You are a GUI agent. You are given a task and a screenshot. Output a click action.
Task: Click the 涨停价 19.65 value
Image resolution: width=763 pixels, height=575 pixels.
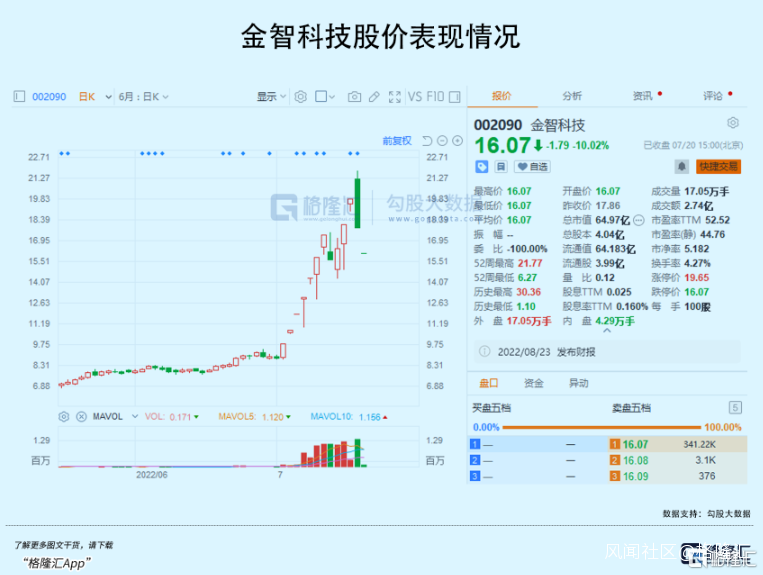[x=697, y=278]
